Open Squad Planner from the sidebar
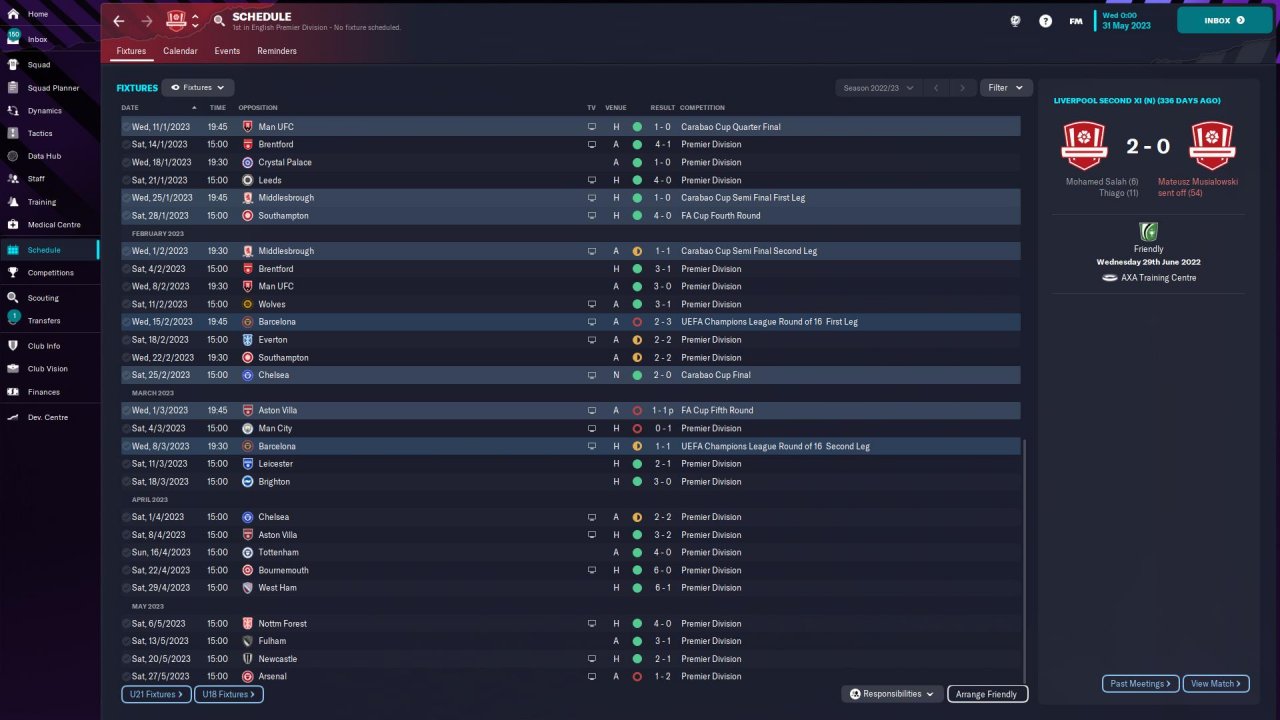This screenshot has width=1280, height=720. [53, 88]
